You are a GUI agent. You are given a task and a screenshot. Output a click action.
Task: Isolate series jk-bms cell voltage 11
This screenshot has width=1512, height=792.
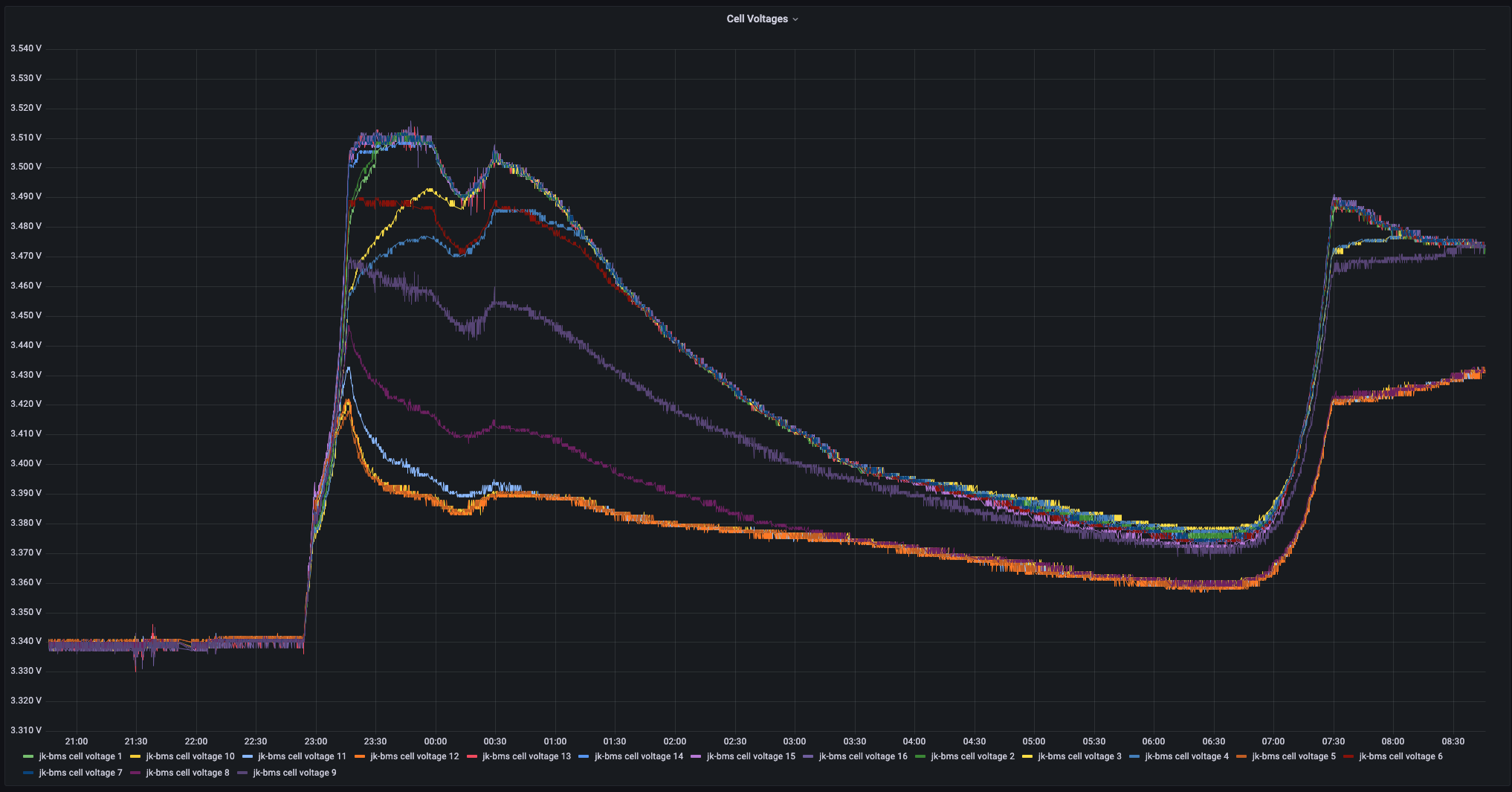(x=302, y=756)
